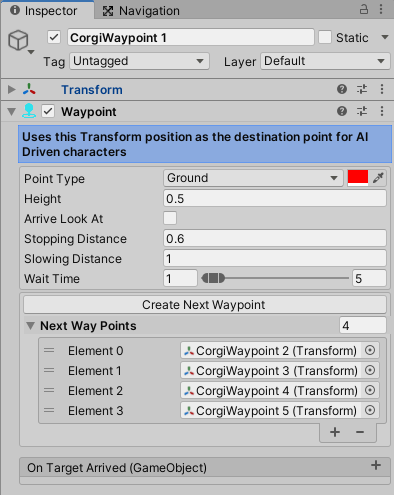394x495 pixels.
Task: Remove a Next Way Points element
Action: pos(360,432)
